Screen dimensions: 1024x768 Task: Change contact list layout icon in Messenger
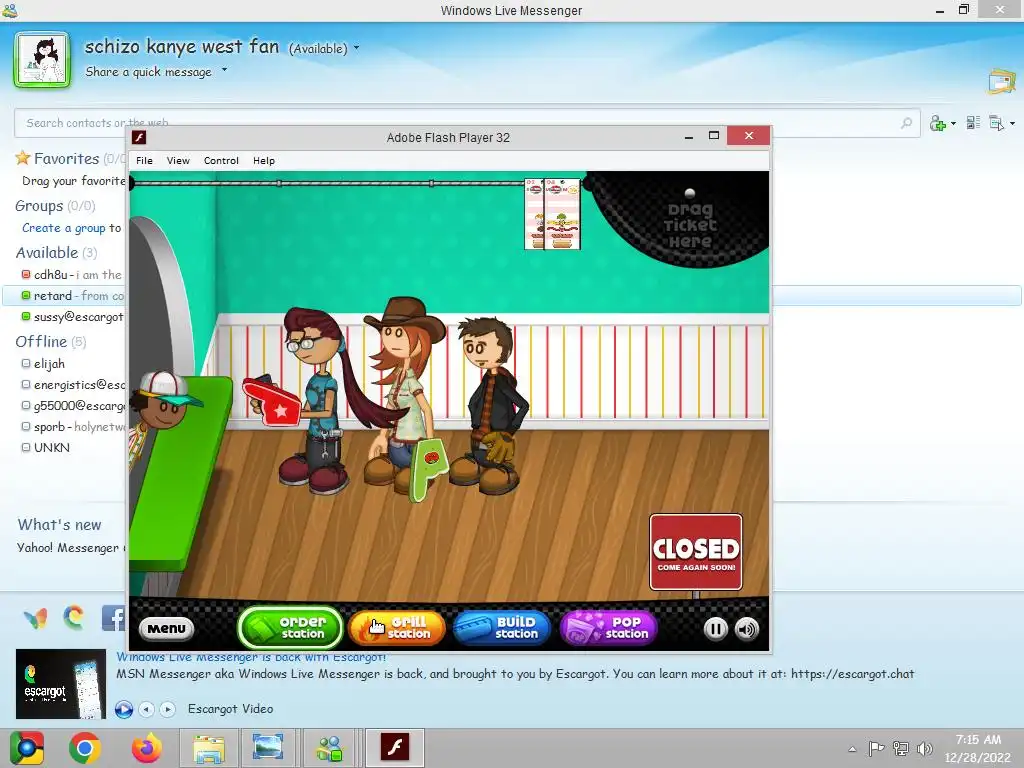(973, 122)
